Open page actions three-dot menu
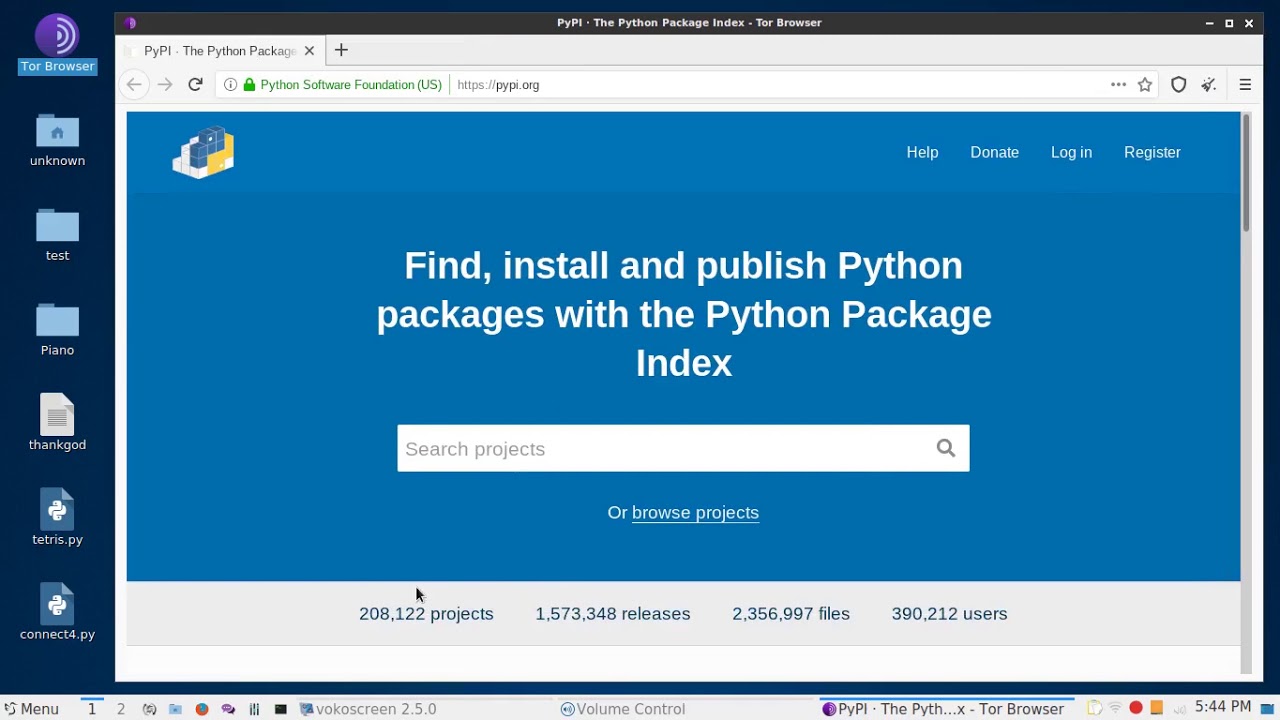 click(x=1118, y=85)
